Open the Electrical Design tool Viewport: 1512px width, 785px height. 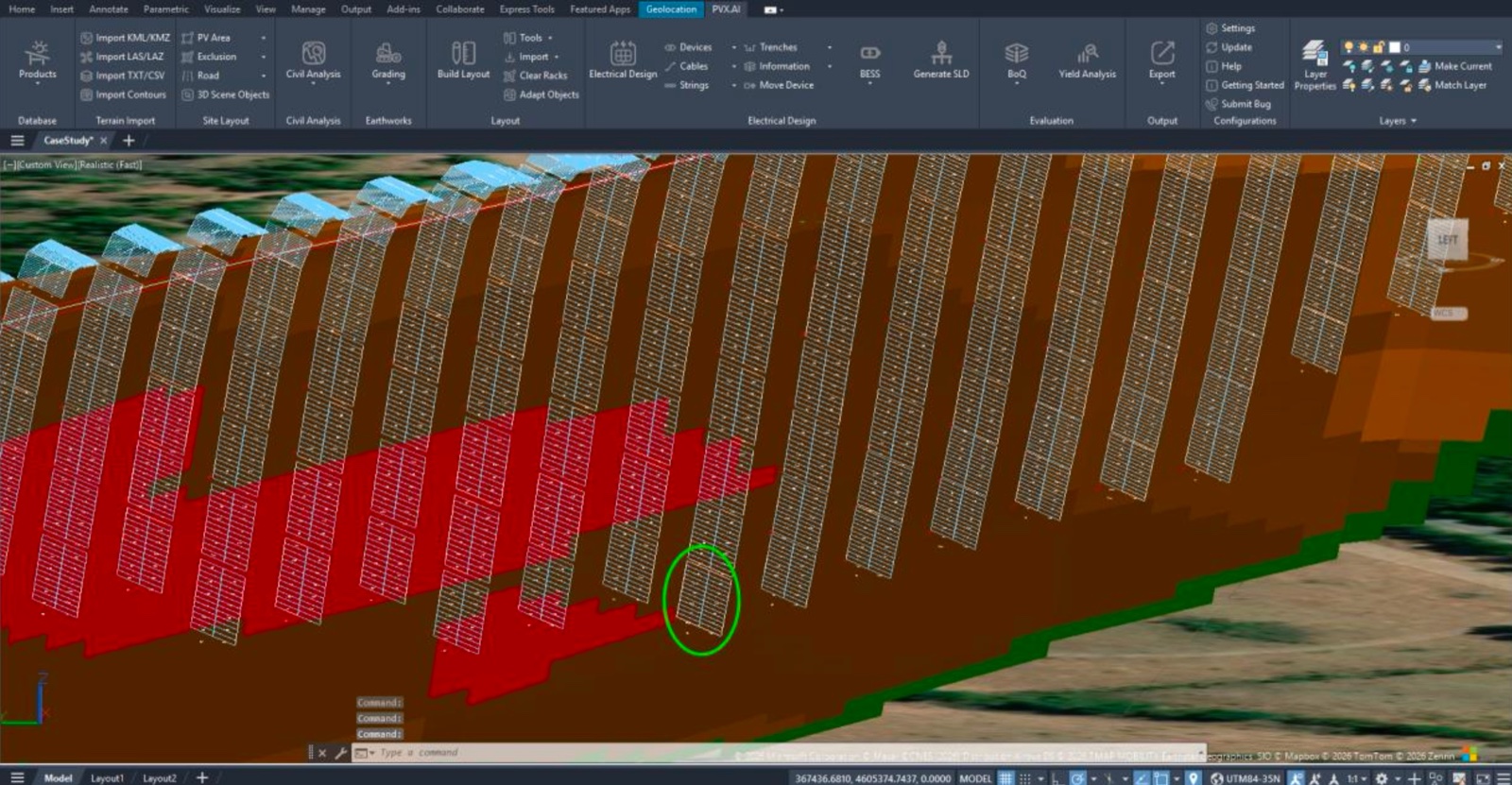pos(622,60)
